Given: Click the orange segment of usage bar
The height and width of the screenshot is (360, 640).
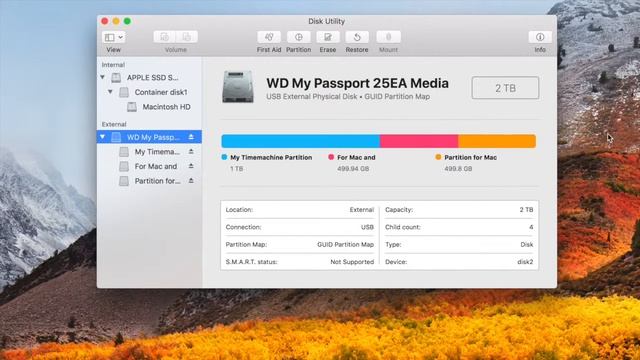Looking at the screenshot, I should pos(497,141).
